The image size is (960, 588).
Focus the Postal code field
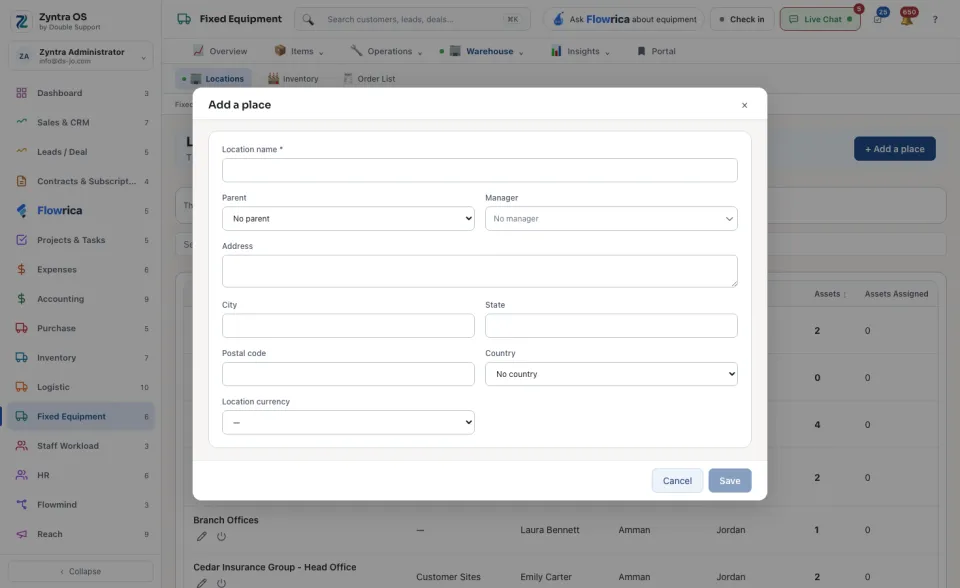348,374
